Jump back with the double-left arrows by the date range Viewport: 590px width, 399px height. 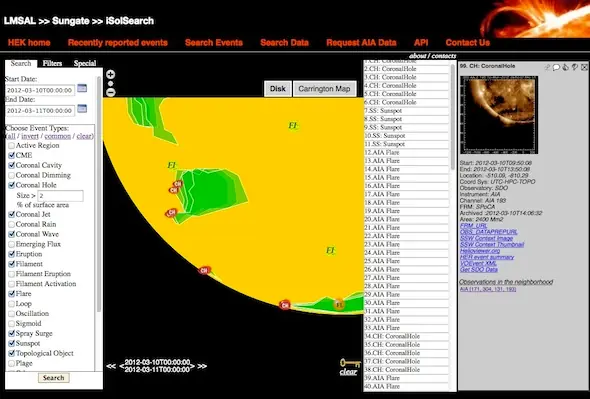click(111, 366)
